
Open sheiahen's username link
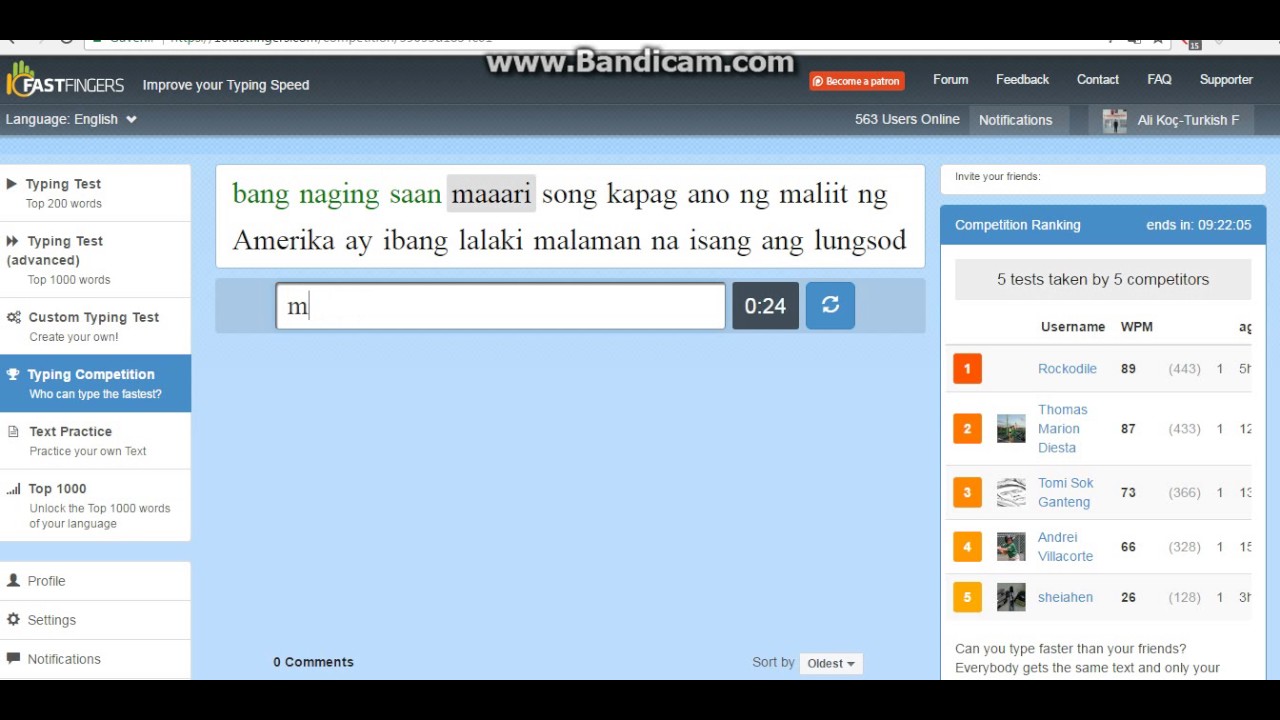coord(1065,597)
